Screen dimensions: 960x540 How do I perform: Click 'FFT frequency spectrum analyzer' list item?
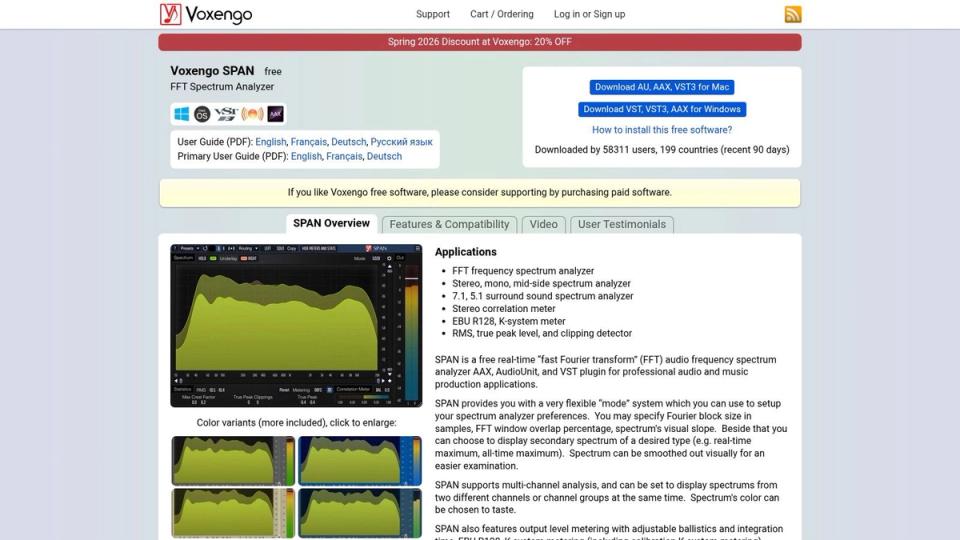(523, 271)
